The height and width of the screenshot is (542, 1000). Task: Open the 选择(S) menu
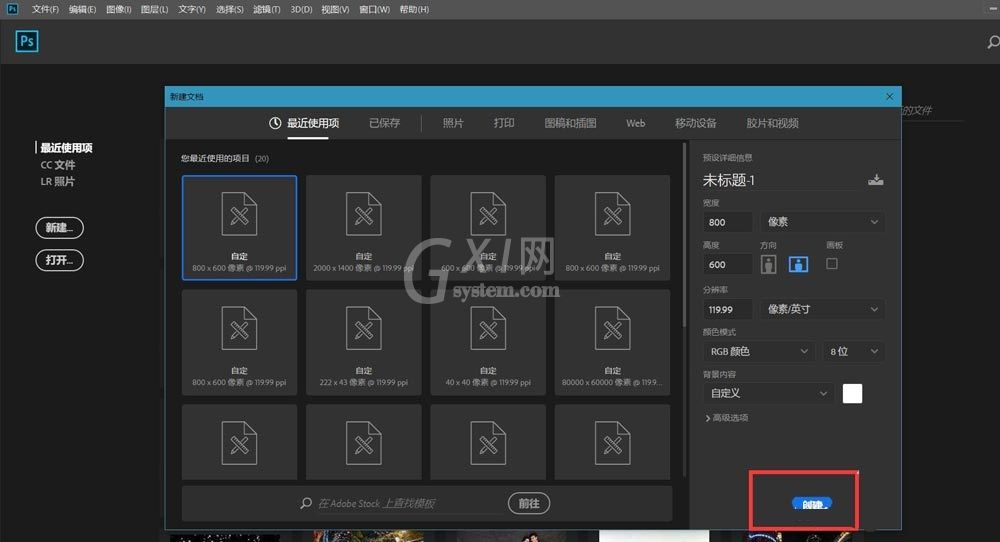230,10
